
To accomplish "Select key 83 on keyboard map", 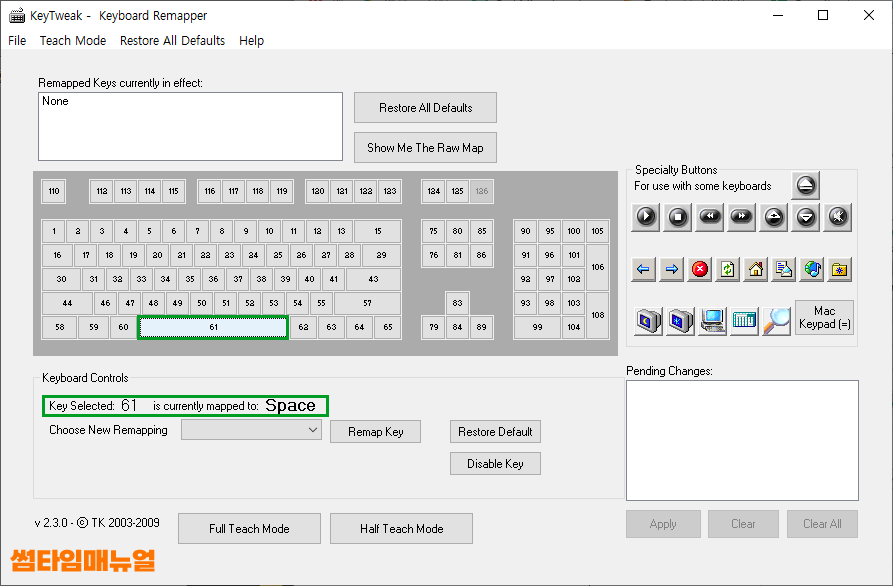I will (457, 303).
